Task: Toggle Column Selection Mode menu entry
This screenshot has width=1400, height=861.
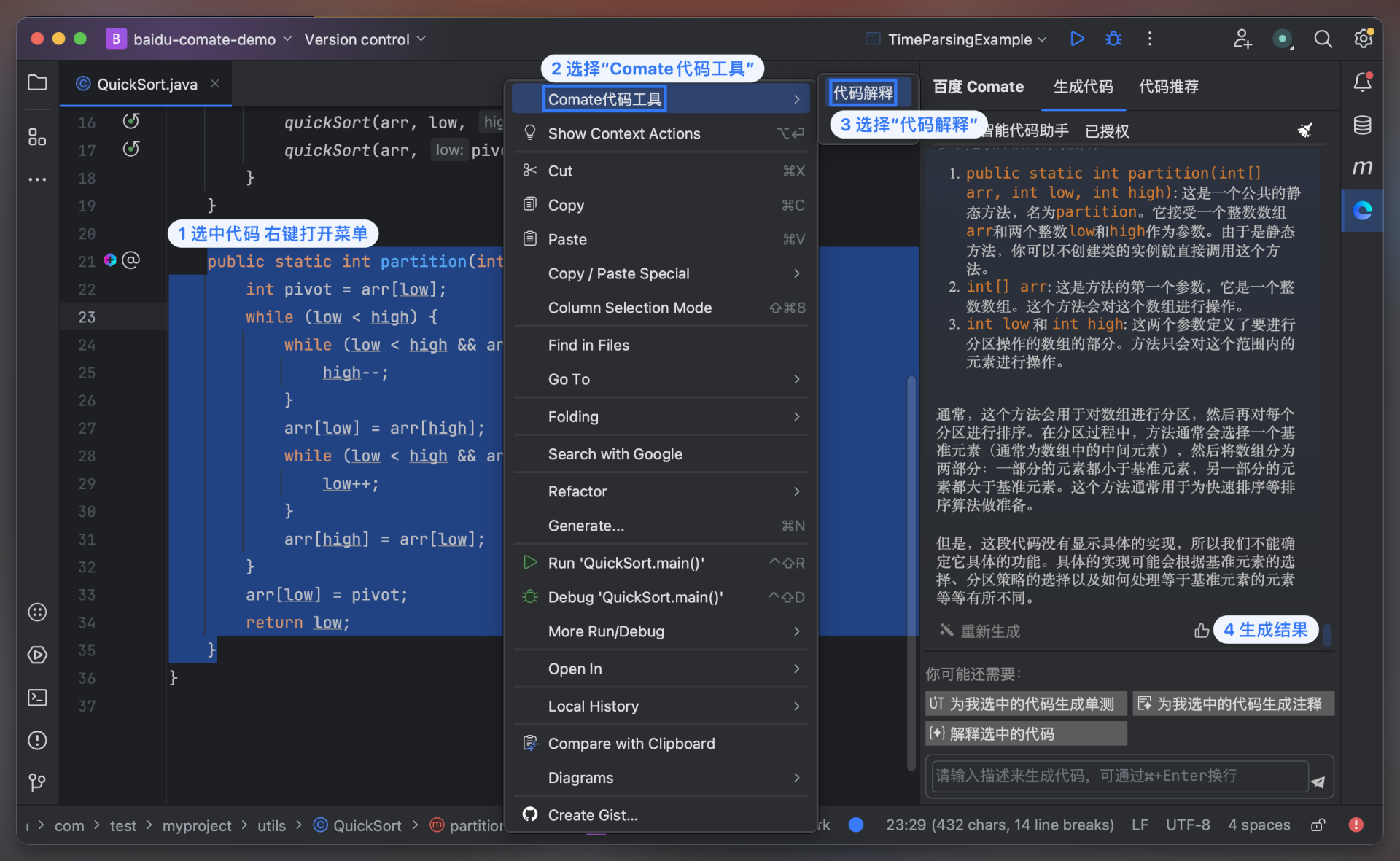Action: click(x=629, y=308)
